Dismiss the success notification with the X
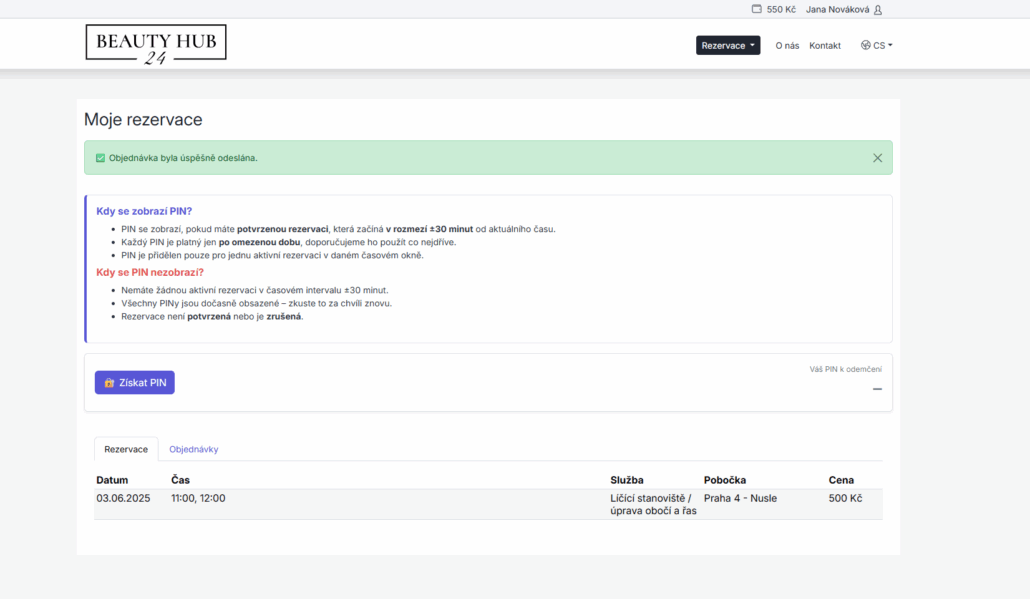Image resolution: width=1030 pixels, height=599 pixels. pyautogui.click(x=877, y=158)
